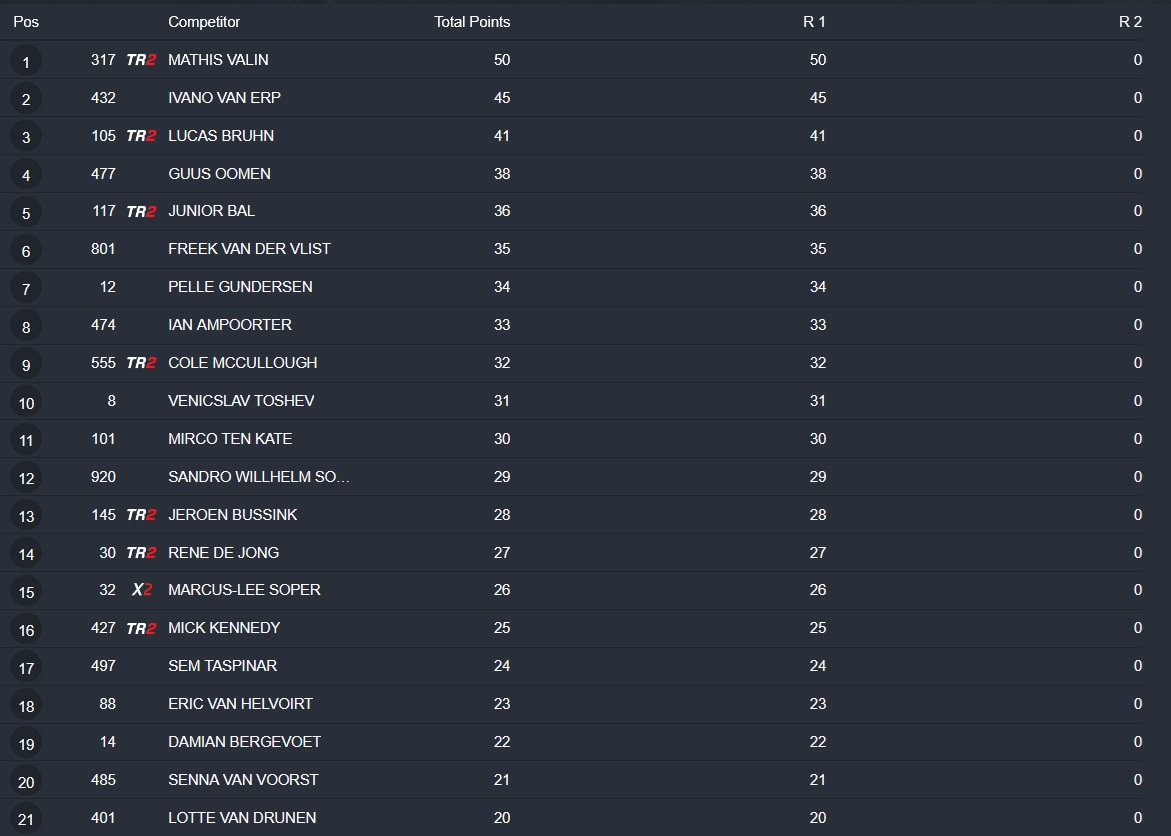
Task: Click the R 2 column header
Action: tap(1130, 22)
